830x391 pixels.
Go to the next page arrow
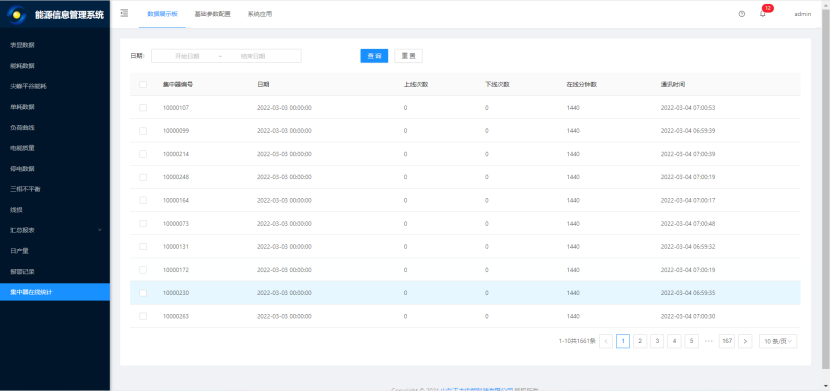pyautogui.click(x=745, y=341)
